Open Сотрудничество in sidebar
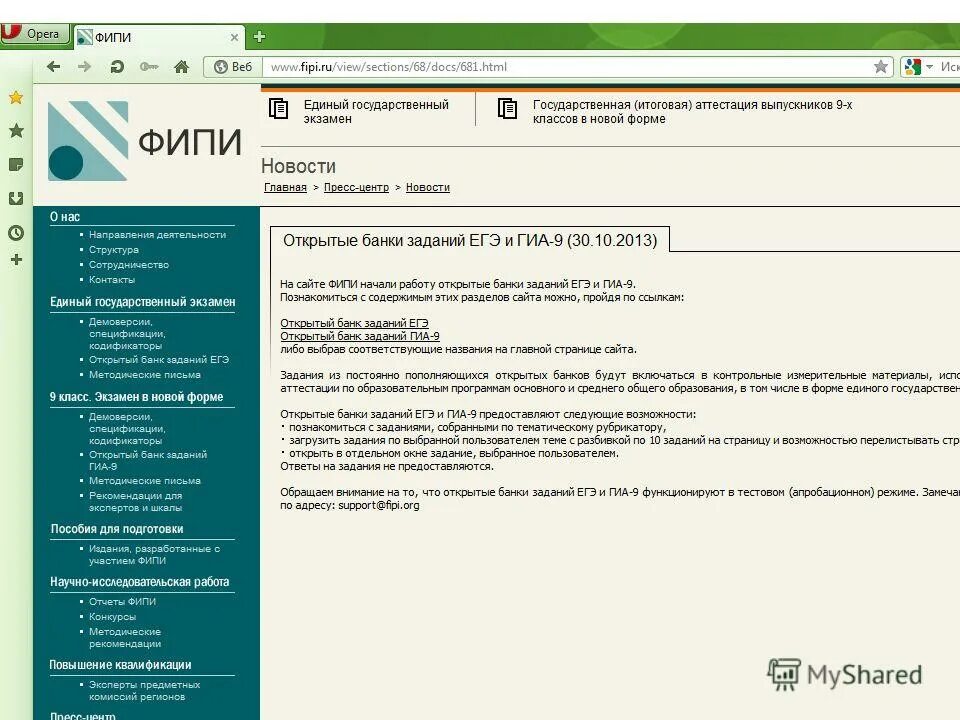 [x=129, y=264]
